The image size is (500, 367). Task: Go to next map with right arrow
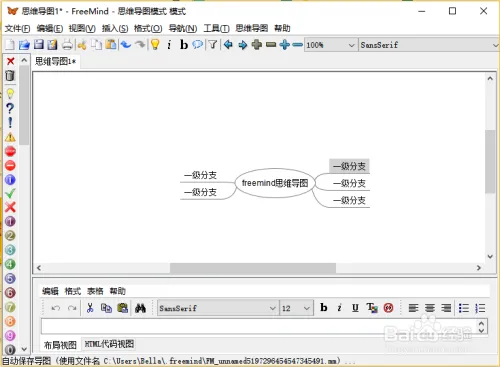[243, 44]
